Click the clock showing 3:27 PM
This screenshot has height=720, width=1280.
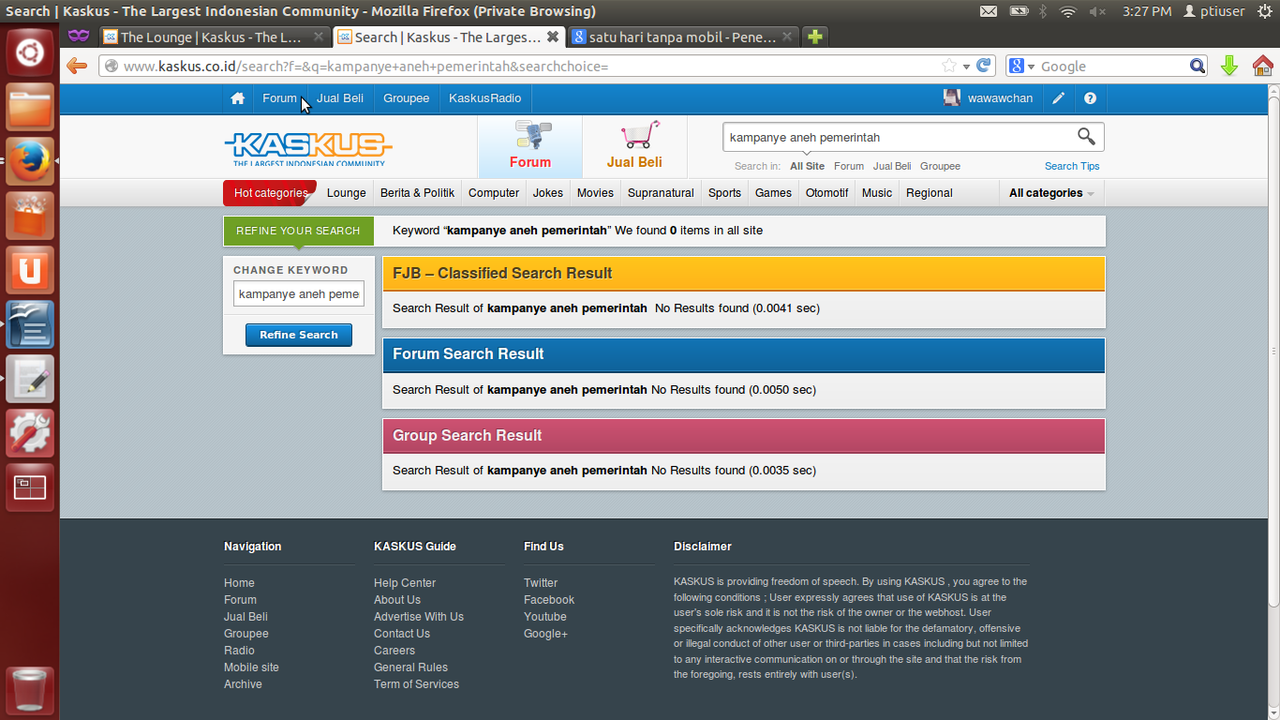[x=1147, y=11]
